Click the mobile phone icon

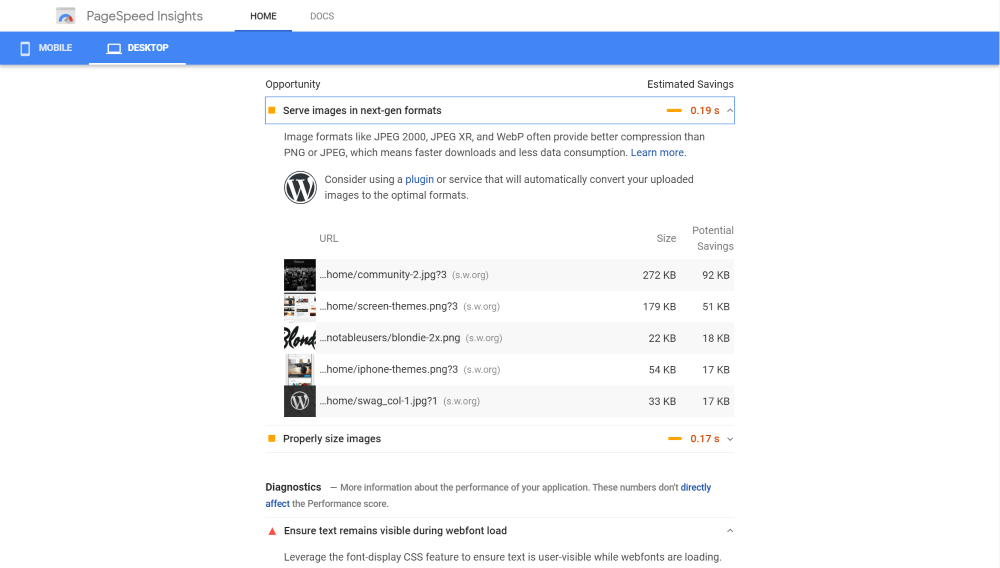25,48
